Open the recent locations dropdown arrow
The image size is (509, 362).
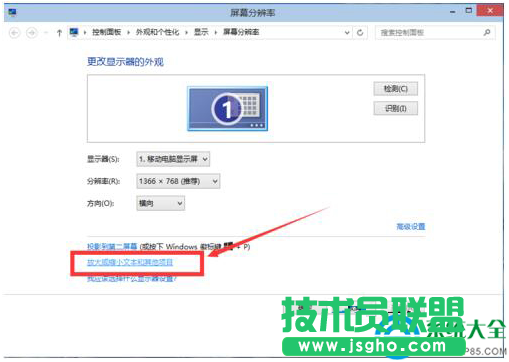coord(46,33)
